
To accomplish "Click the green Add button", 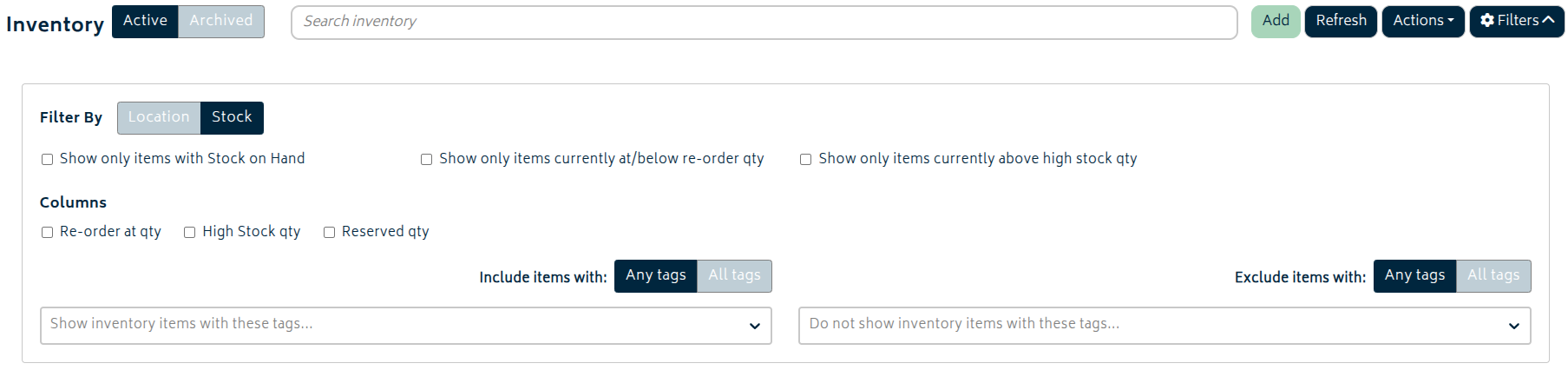I will tap(1275, 21).
